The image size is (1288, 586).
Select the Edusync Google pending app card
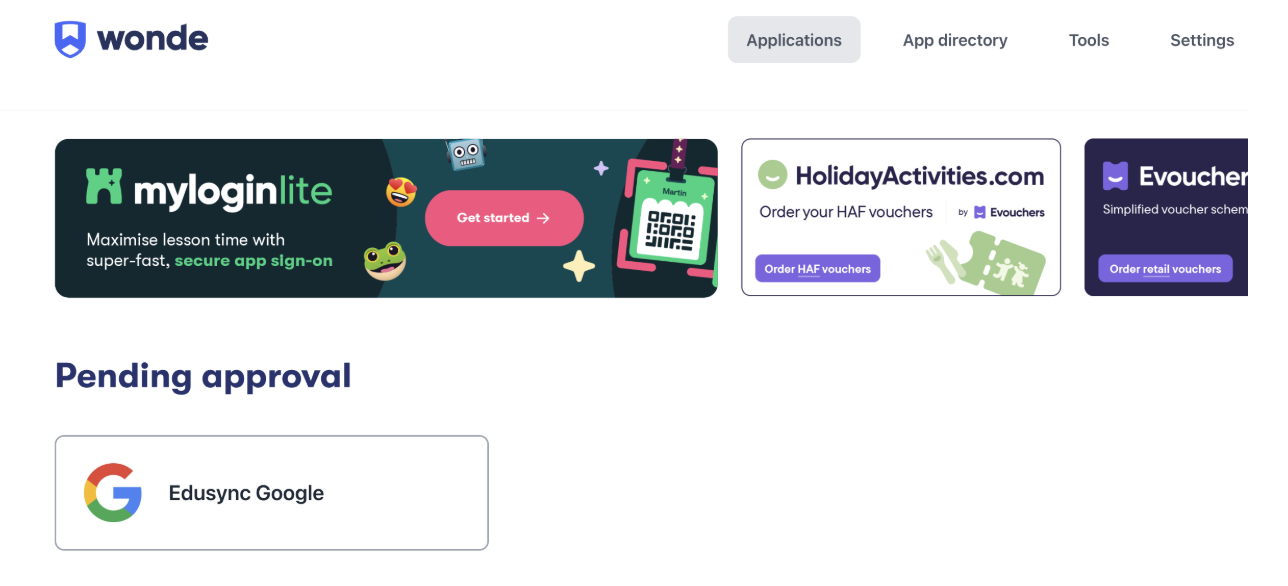click(x=271, y=492)
